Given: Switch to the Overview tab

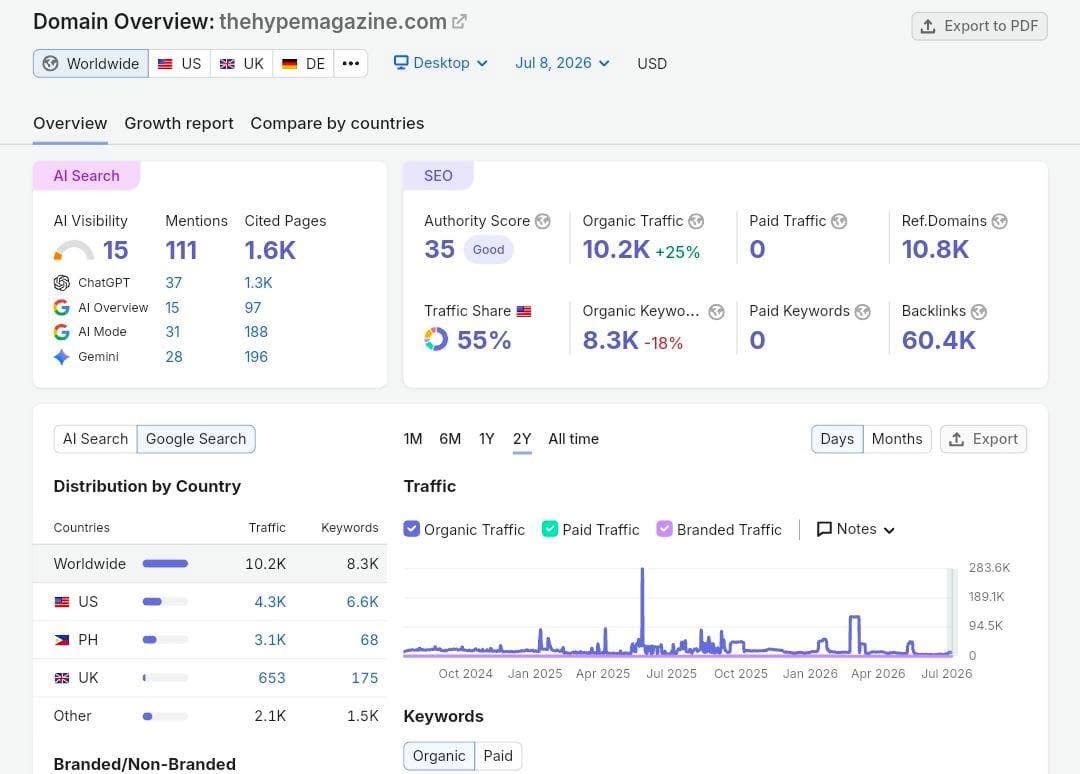Looking at the screenshot, I should [x=70, y=123].
